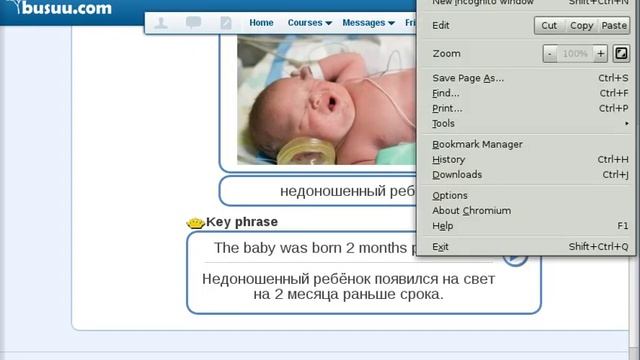Select New incognito window menu entry
Screen dimensions: 640x360
(x=529, y=2)
